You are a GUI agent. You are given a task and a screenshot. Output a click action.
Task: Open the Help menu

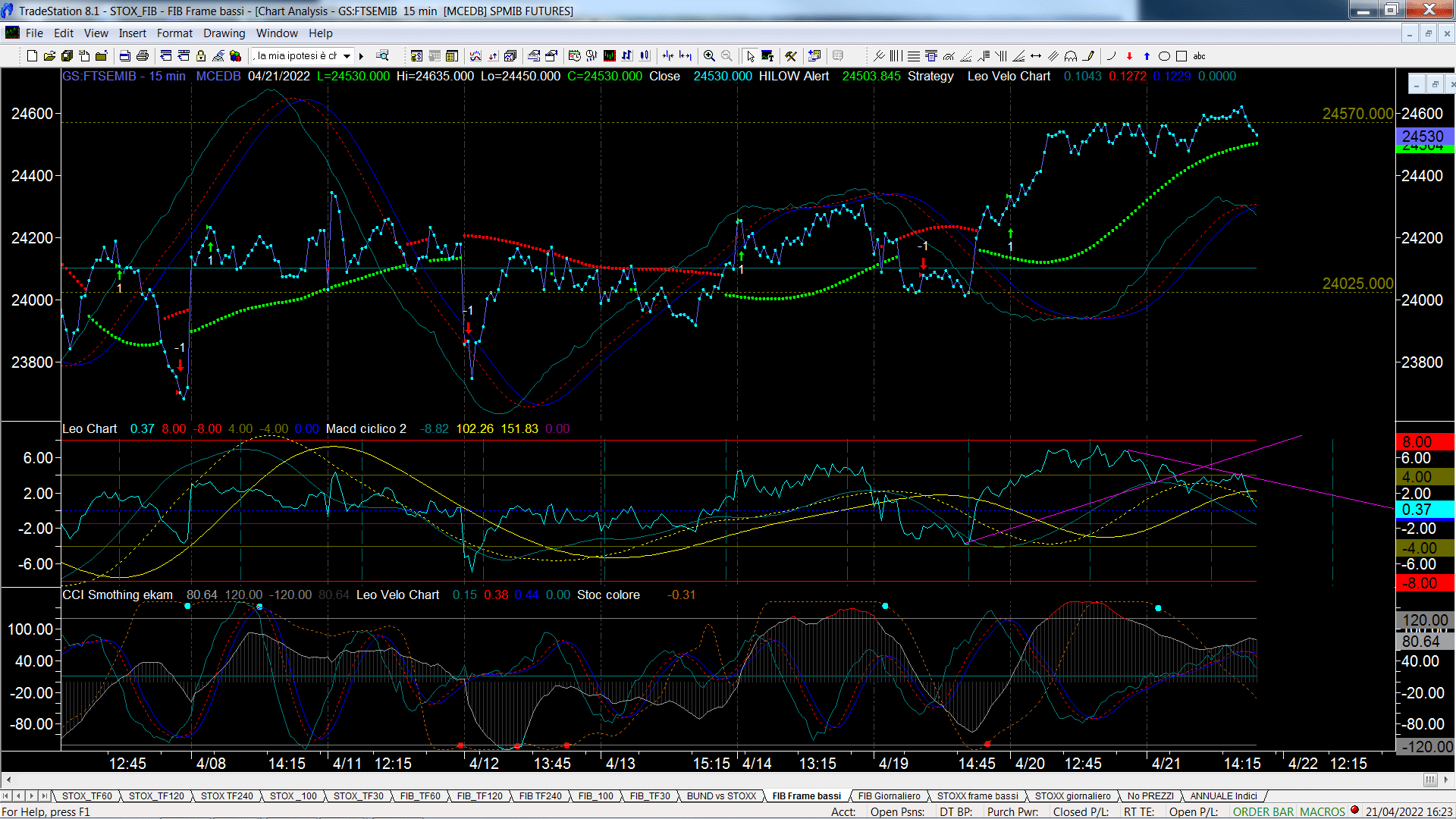[321, 33]
